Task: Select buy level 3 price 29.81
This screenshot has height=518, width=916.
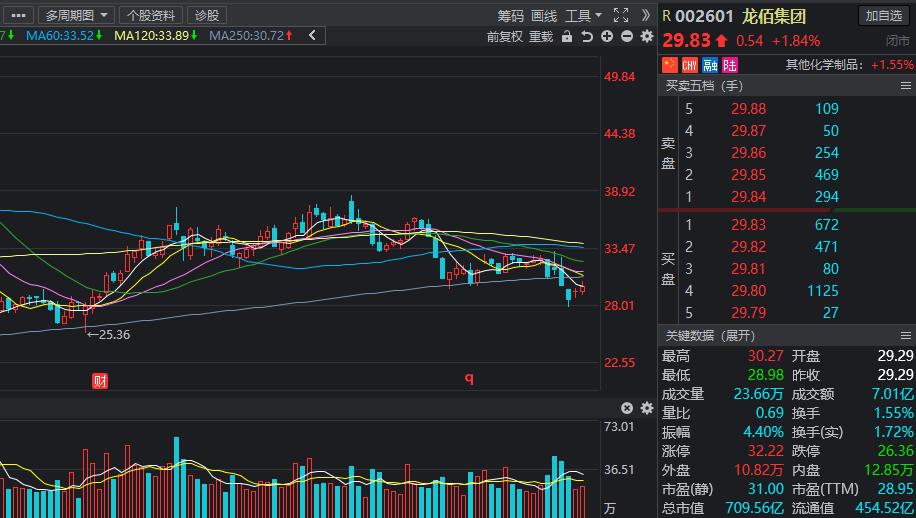Action: click(748, 269)
